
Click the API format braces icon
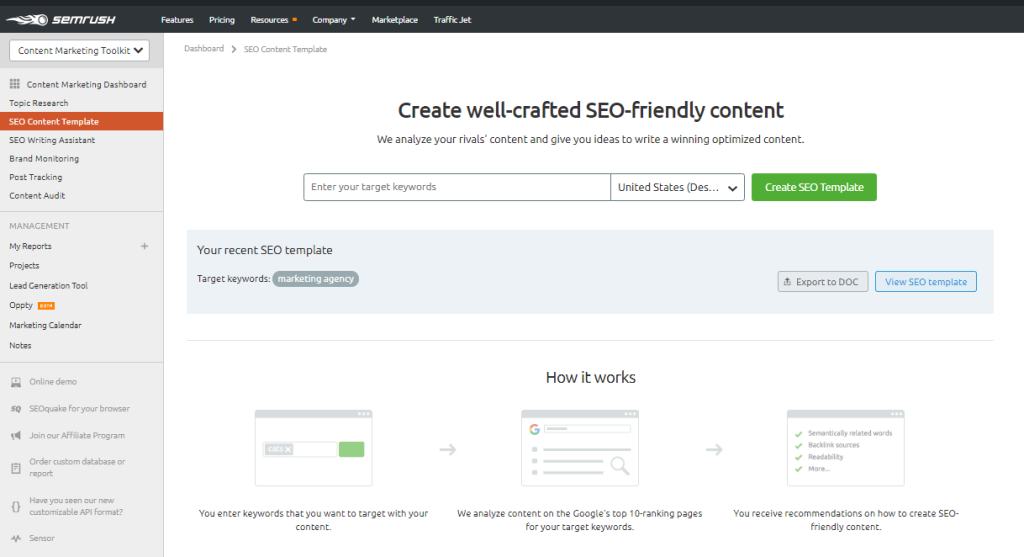(16, 506)
